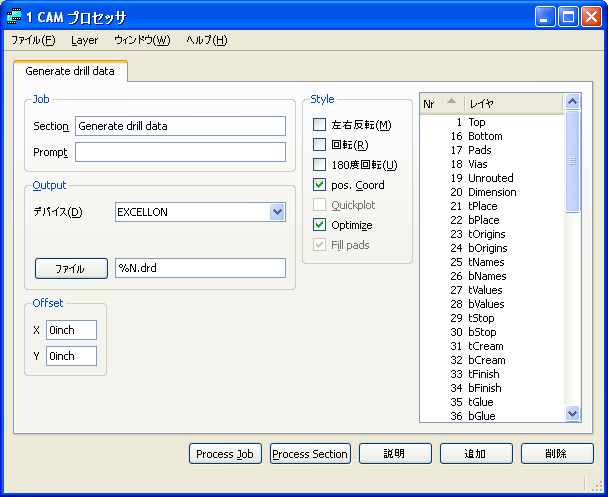The image size is (608, 497).
Task: Open the ファイル(F) menu
Action: 33,40
